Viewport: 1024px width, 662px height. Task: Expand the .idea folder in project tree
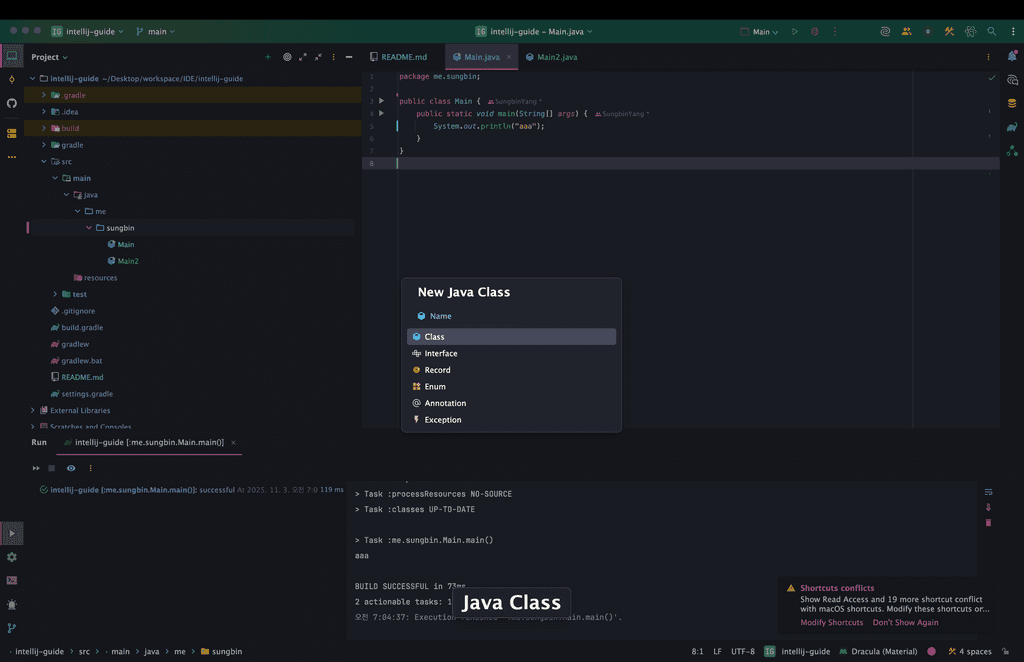pyautogui.click(x=44, y=112)
